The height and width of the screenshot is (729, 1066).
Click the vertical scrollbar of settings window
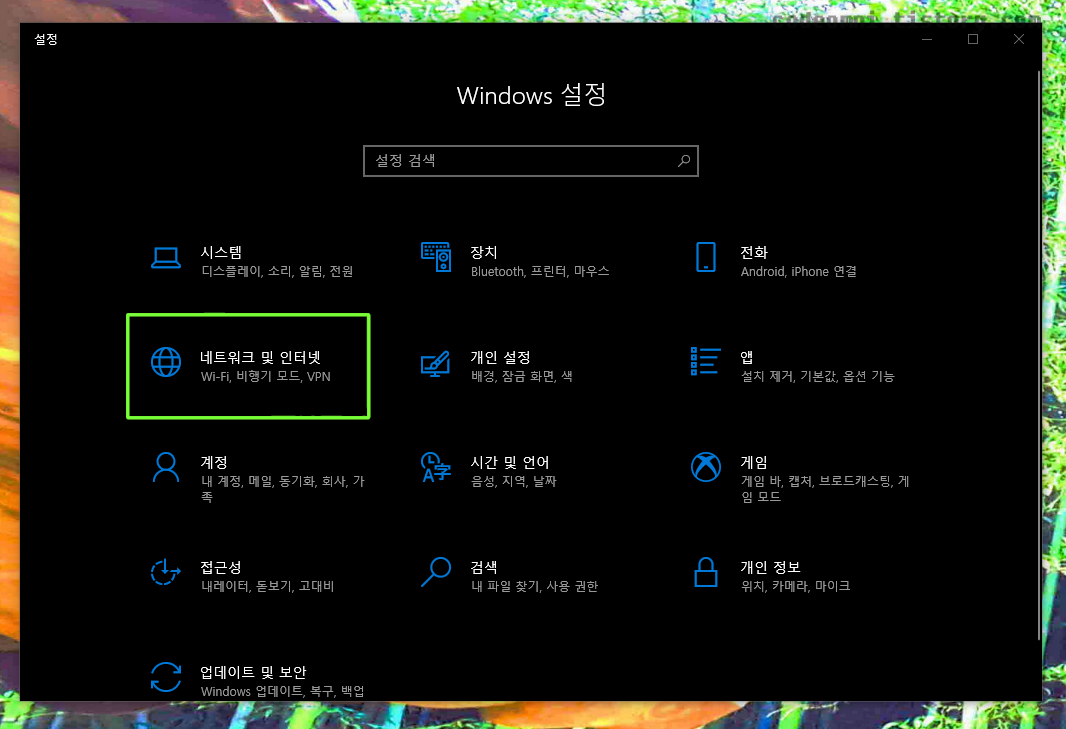[1039, 354]
